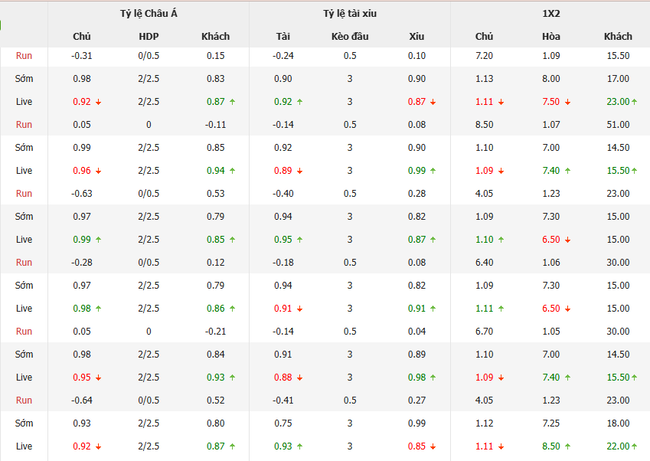The width and height of the screenshot is (650, 461).
Task: Select the 1X2 odds header
Action: coord(549,13)
